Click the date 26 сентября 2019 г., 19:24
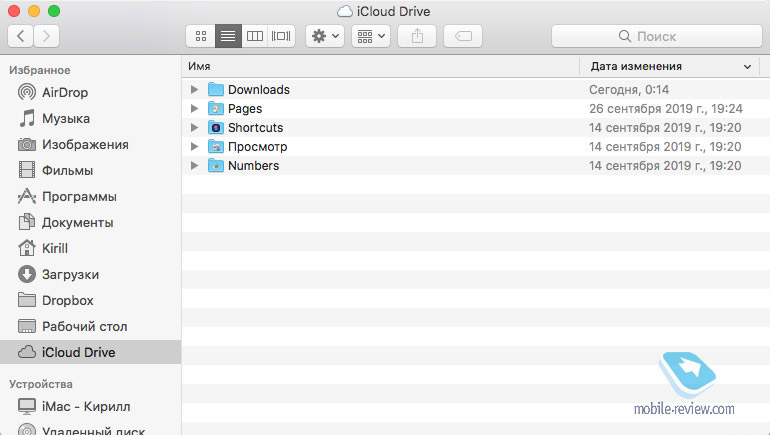 click(x=666, y=109)
